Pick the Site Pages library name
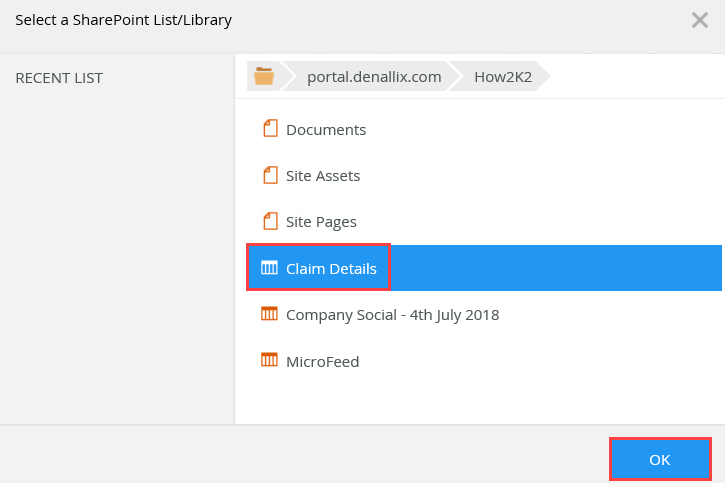 [x=321, y=221]
